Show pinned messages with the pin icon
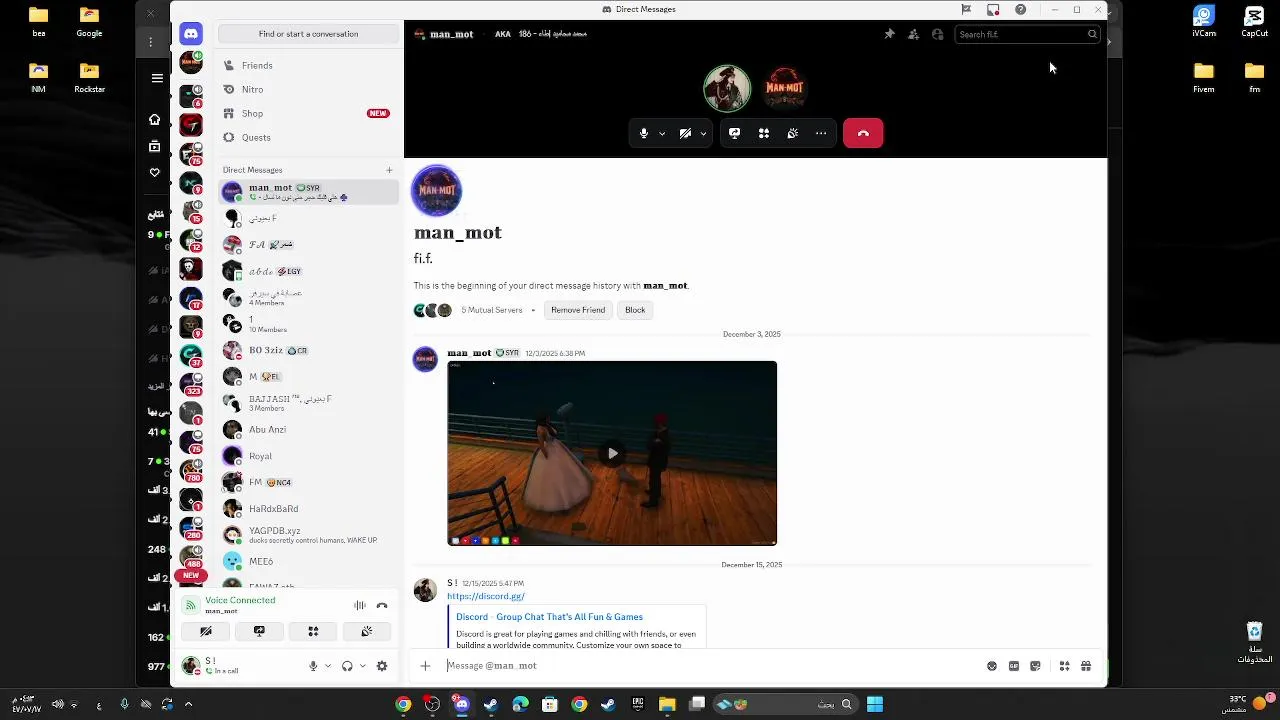Screen dimensions: 1280x720 (x=889, y=34)
